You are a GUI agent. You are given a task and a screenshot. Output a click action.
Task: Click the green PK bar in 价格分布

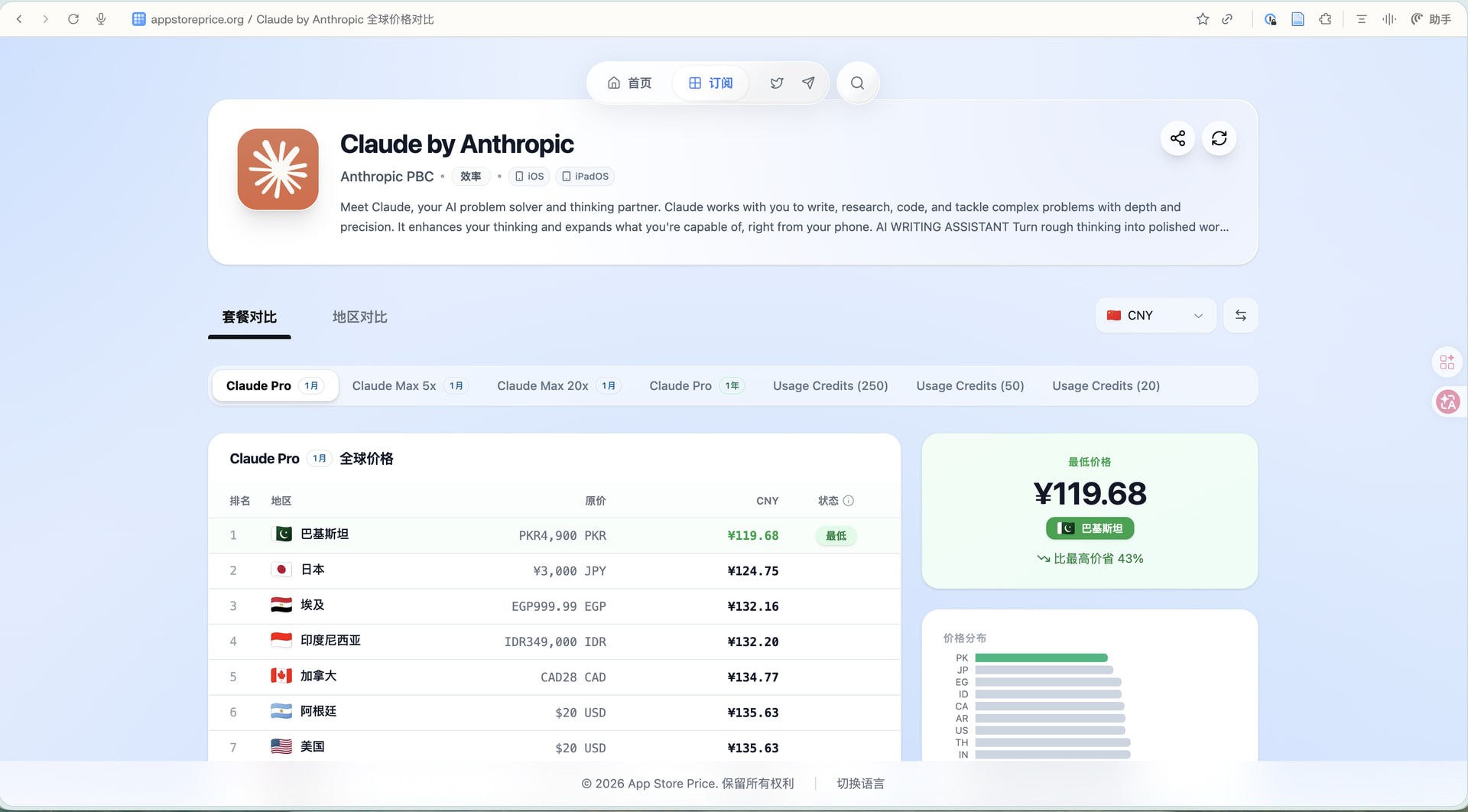coord(1041,658)
